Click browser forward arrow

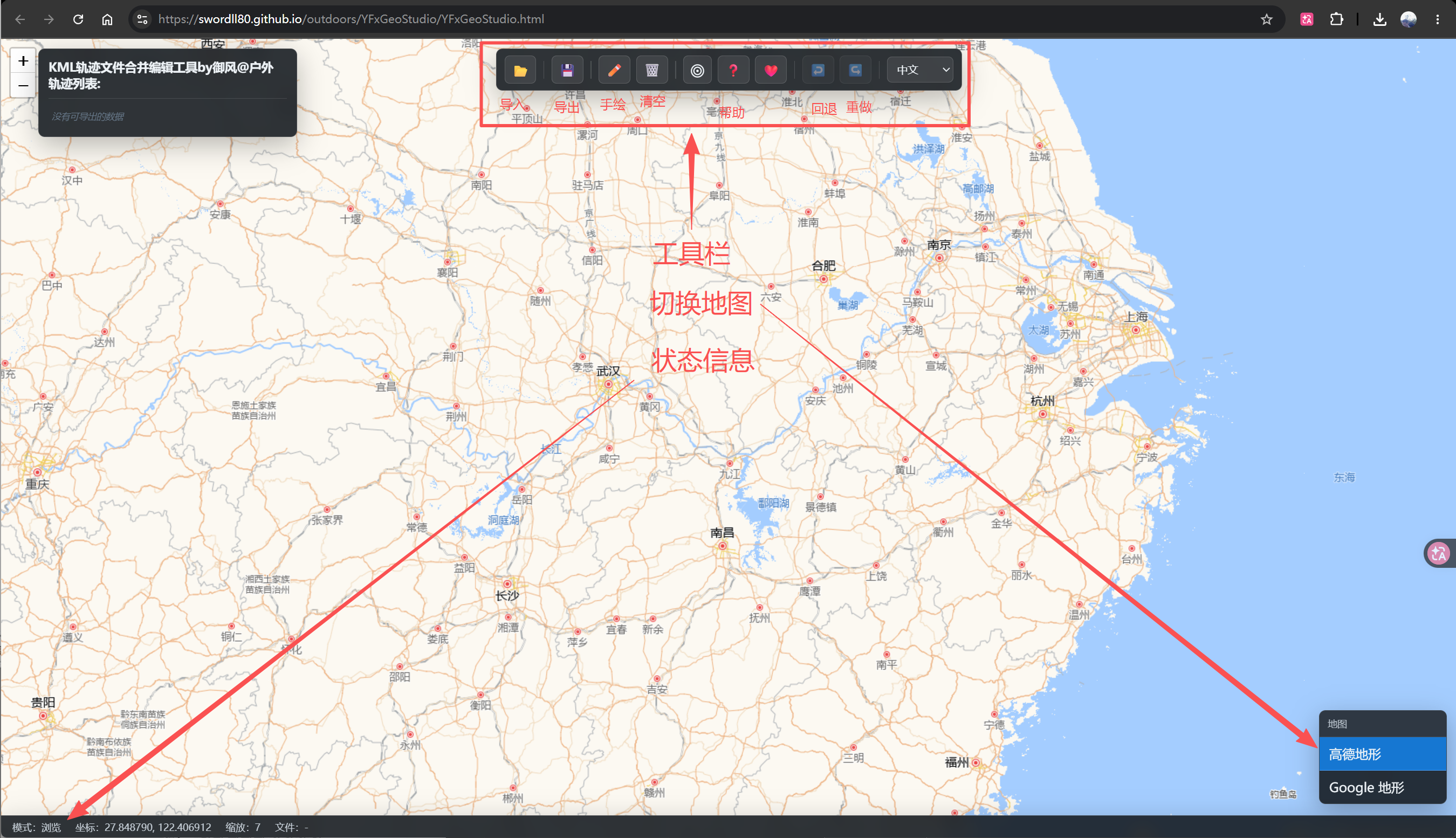pos(49,19)
